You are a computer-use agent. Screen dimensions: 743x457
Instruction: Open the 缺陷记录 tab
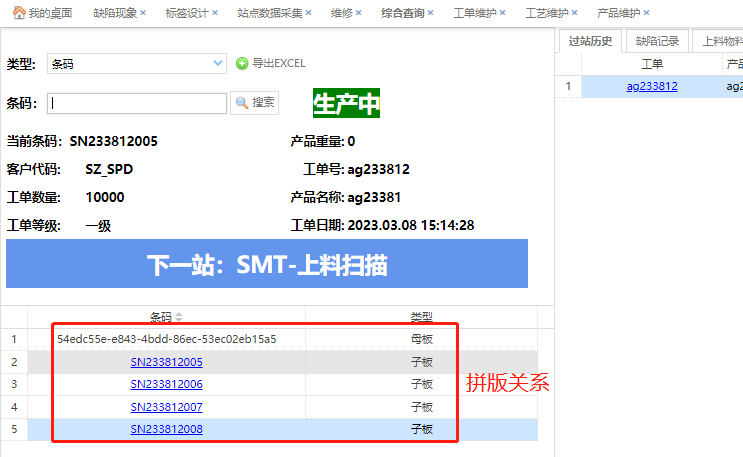tap(657, 41)
